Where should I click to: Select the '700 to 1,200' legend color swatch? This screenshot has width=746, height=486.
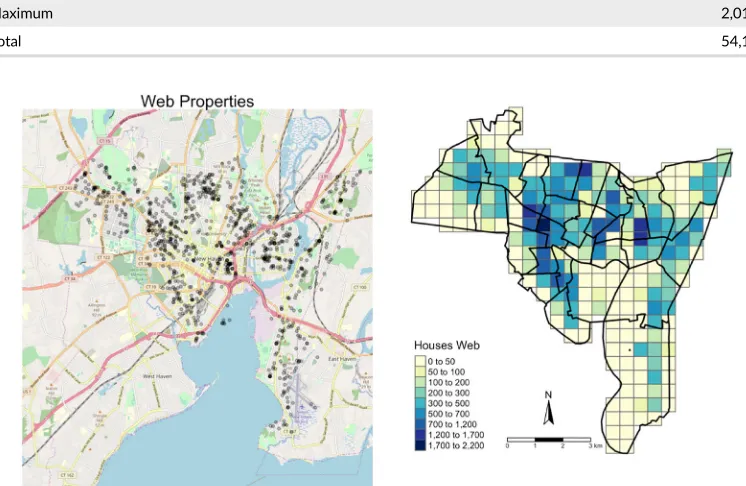tap(420, 424)
